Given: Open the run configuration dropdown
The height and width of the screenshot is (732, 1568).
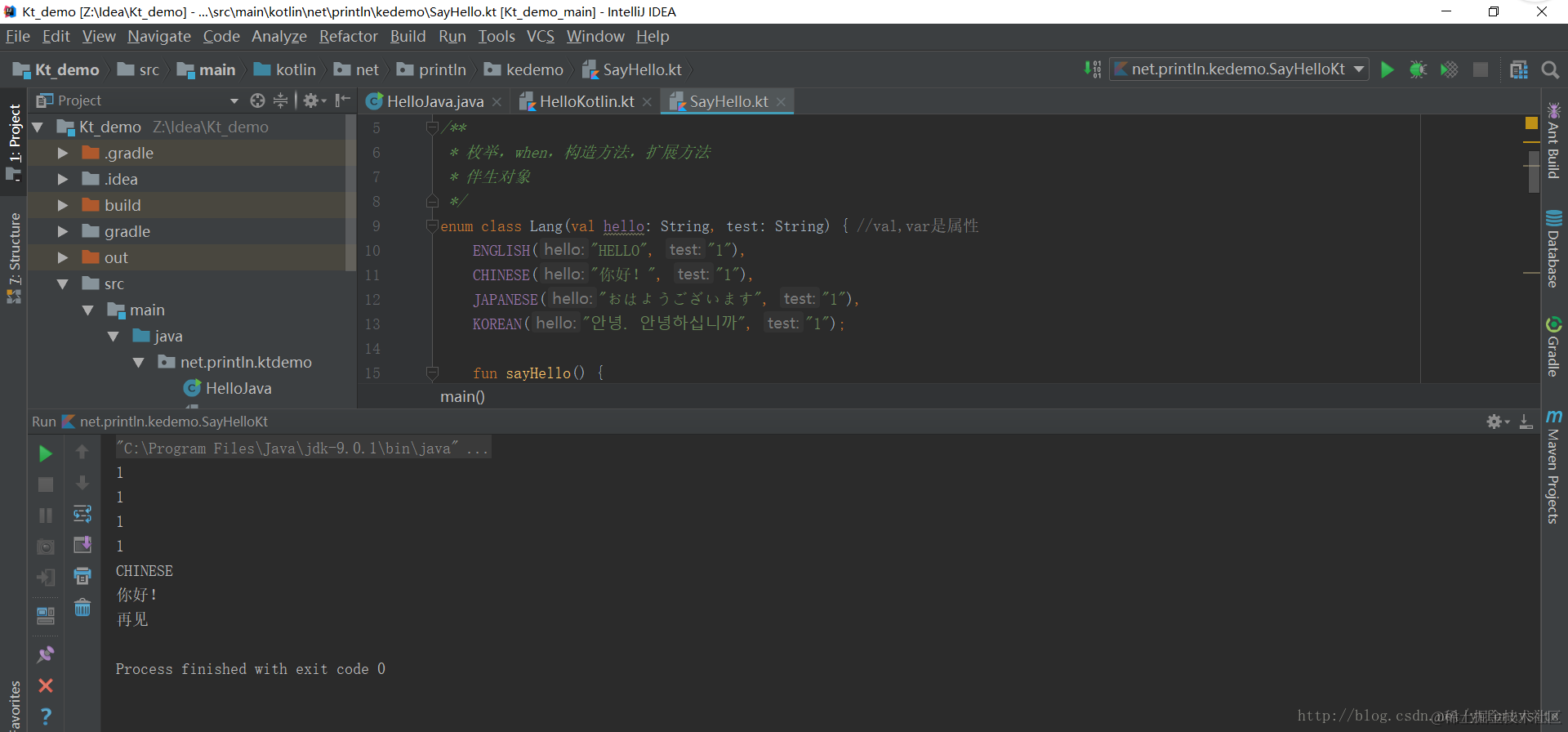Looking at the screenshot, I should pyautogui.click(x=1239, y=69).
